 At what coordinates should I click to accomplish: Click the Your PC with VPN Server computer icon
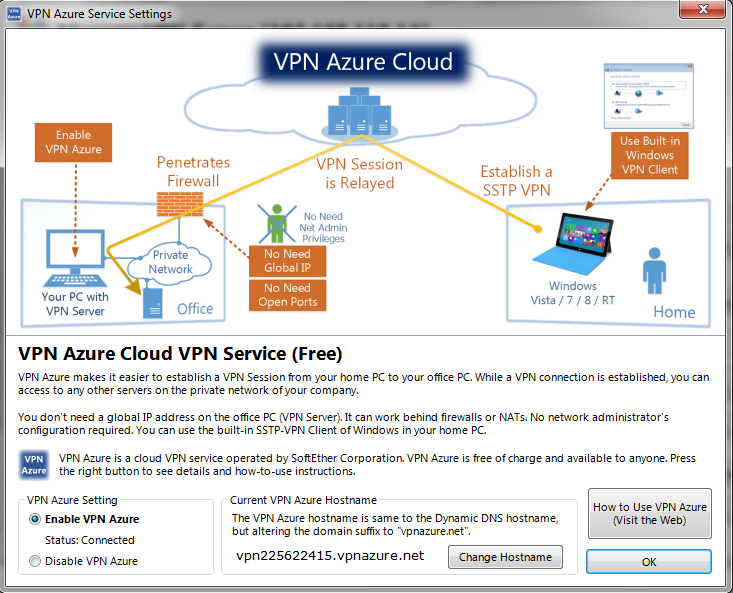[x=75, y=258]
